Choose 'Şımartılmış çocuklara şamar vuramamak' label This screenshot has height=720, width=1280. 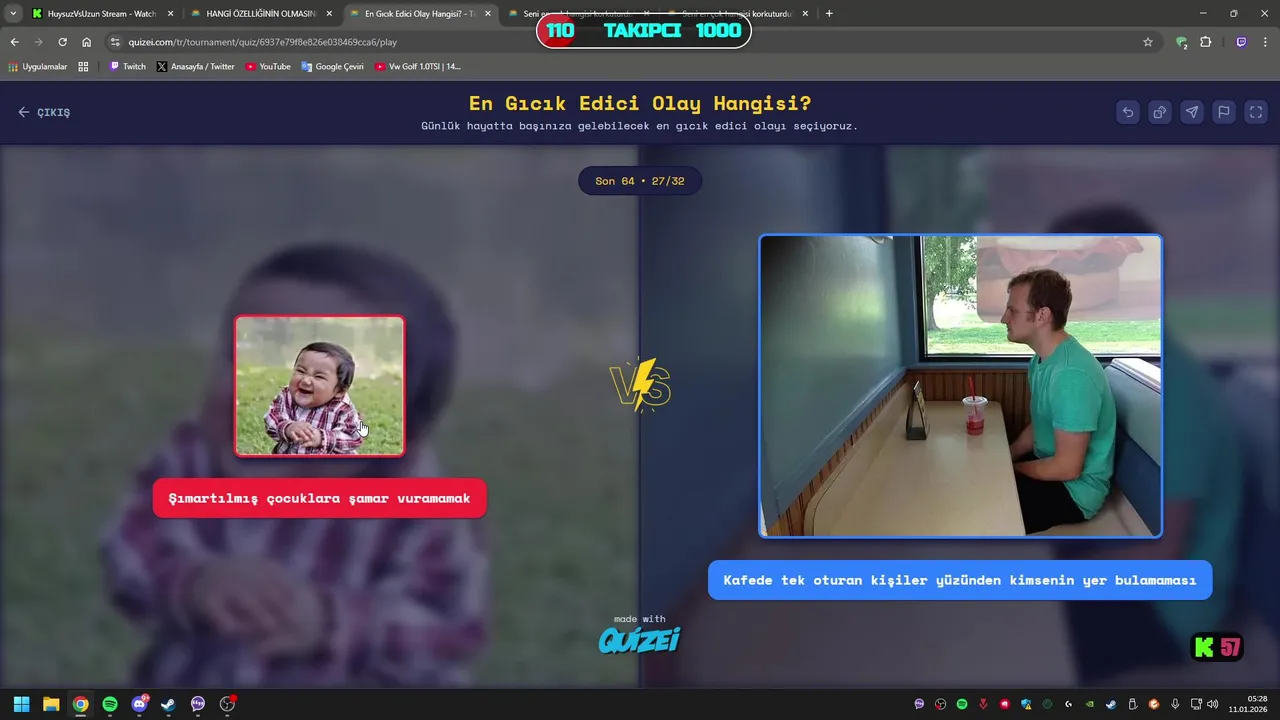pos(319,498)
